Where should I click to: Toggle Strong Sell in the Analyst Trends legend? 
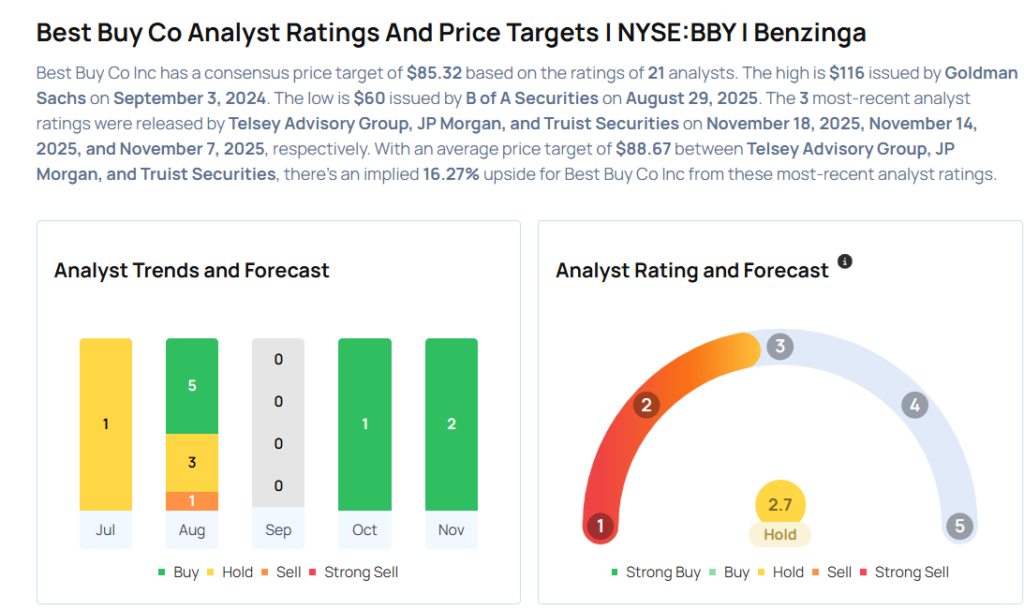click(356, 572)
